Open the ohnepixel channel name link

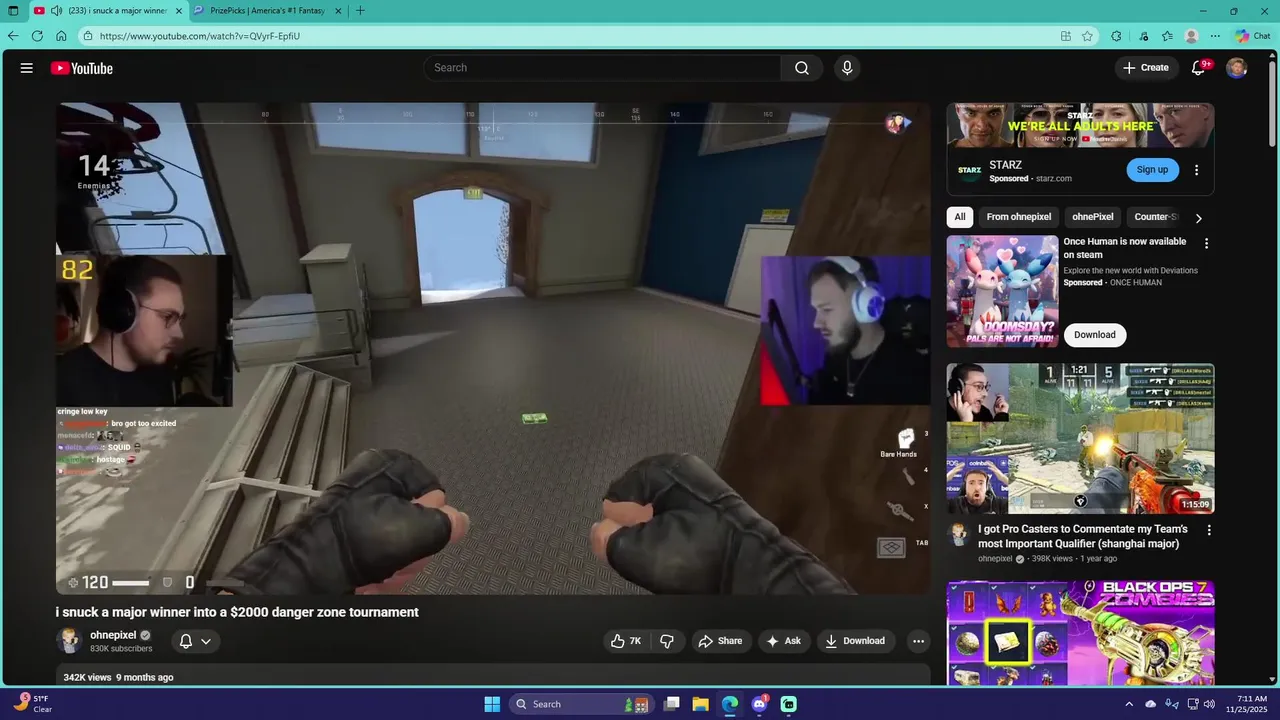coord(113,635)
